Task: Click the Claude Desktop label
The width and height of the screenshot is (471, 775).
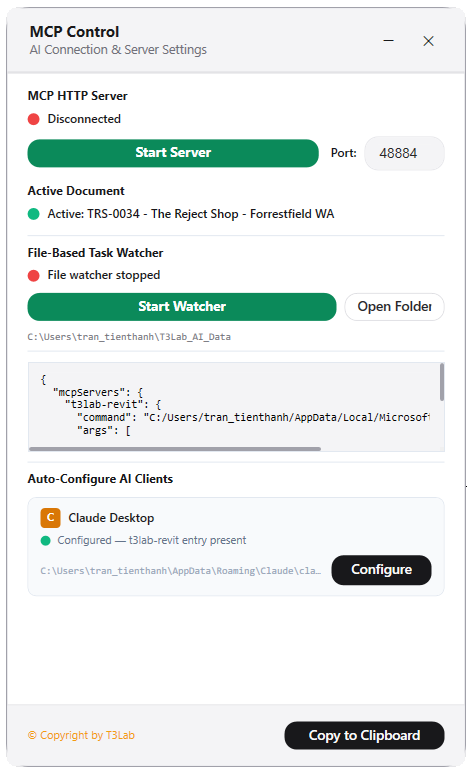Action: point(111,517)
